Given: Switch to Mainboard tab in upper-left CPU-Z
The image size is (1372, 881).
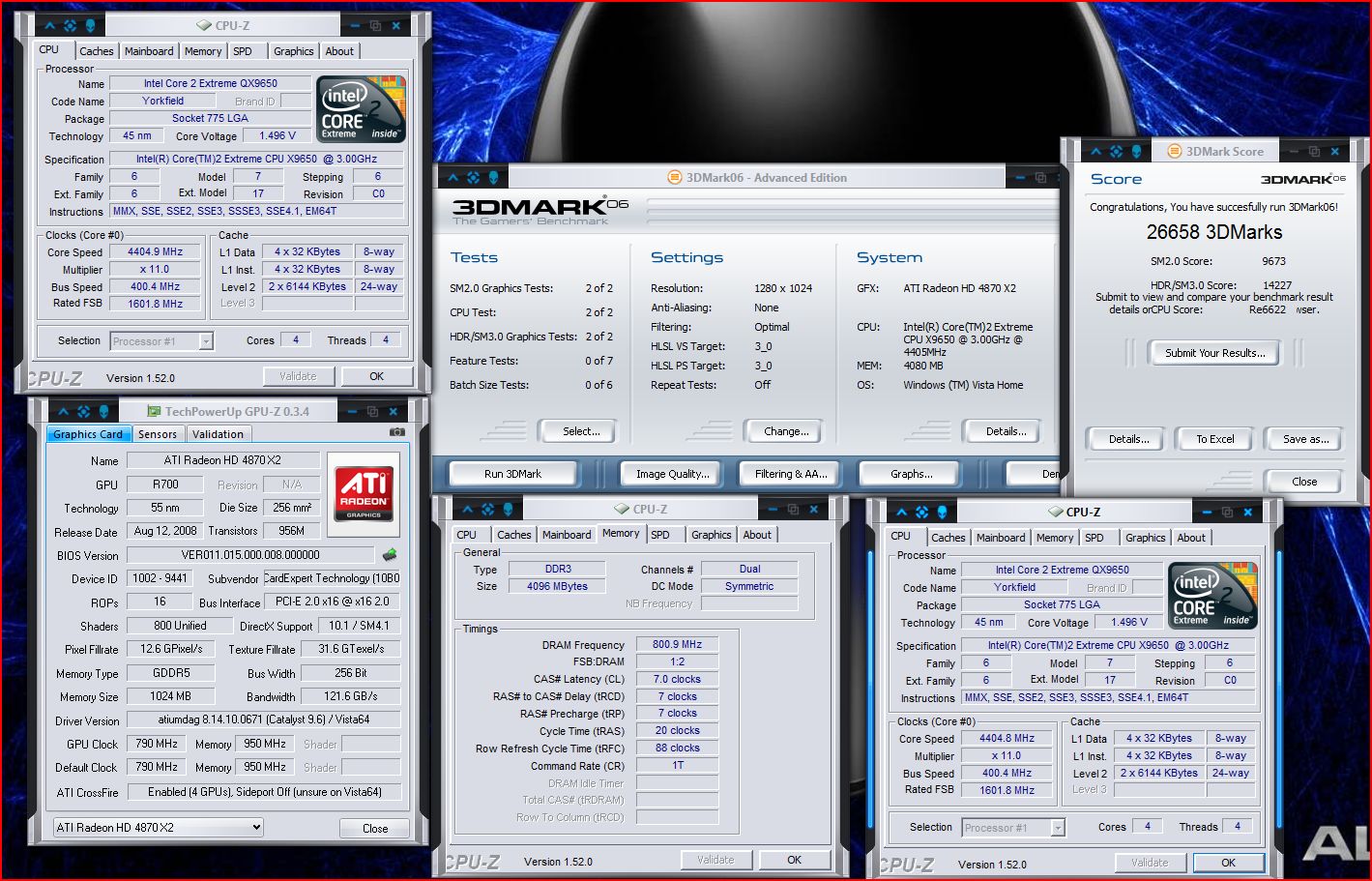Looking at the screenshot, I should tap(149, 51).
